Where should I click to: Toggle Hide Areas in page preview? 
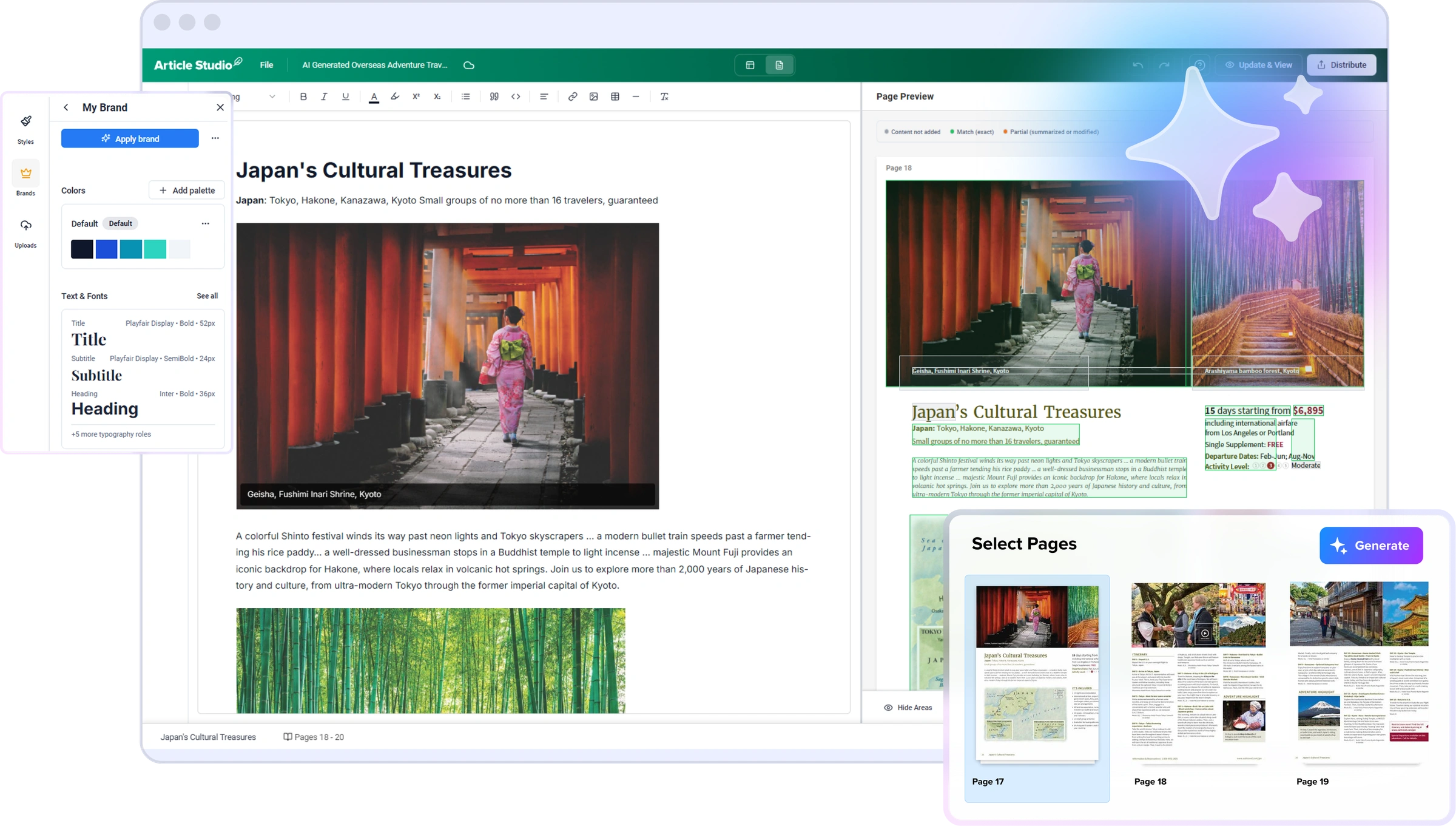(x=908, y=707)
